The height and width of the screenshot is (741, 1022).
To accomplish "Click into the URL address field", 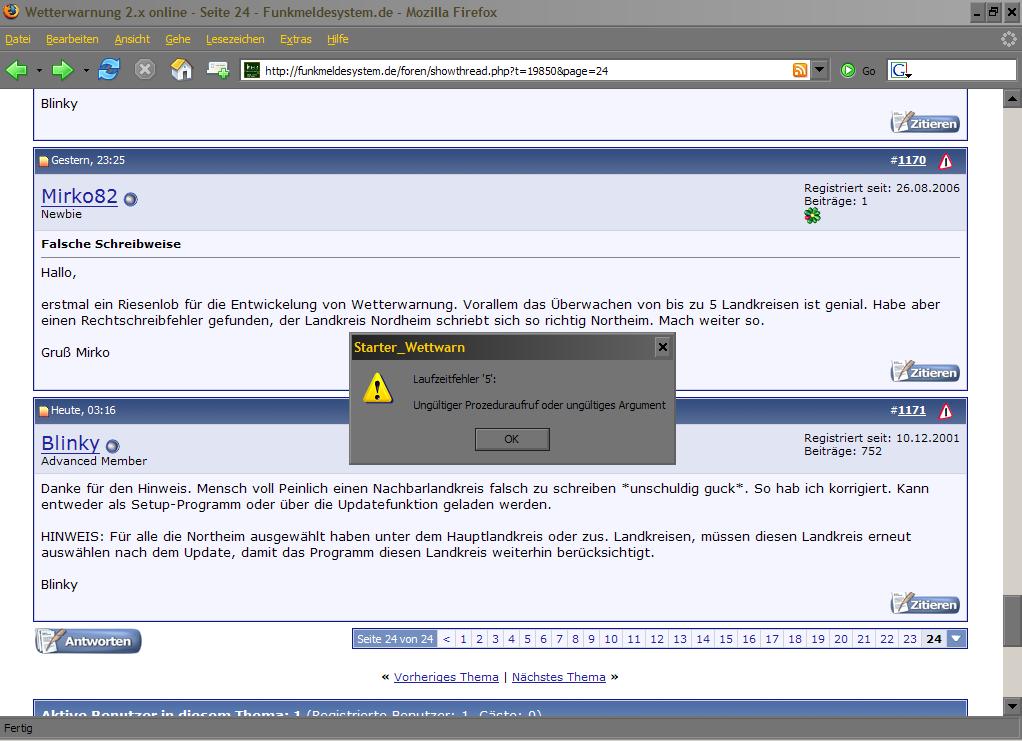I will [520, 71].
